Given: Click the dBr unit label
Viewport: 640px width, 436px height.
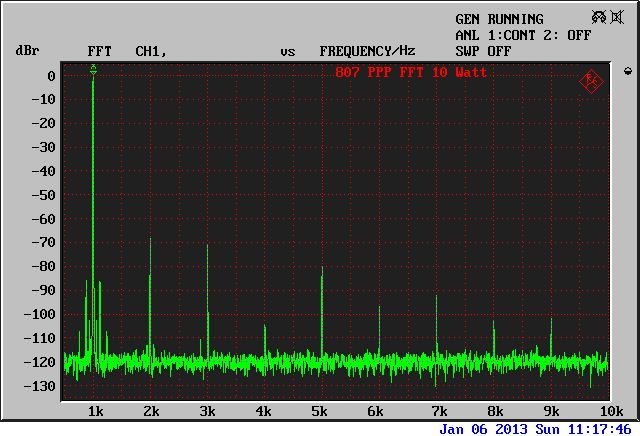Looking at the screenshot, I should pos(27,50).
